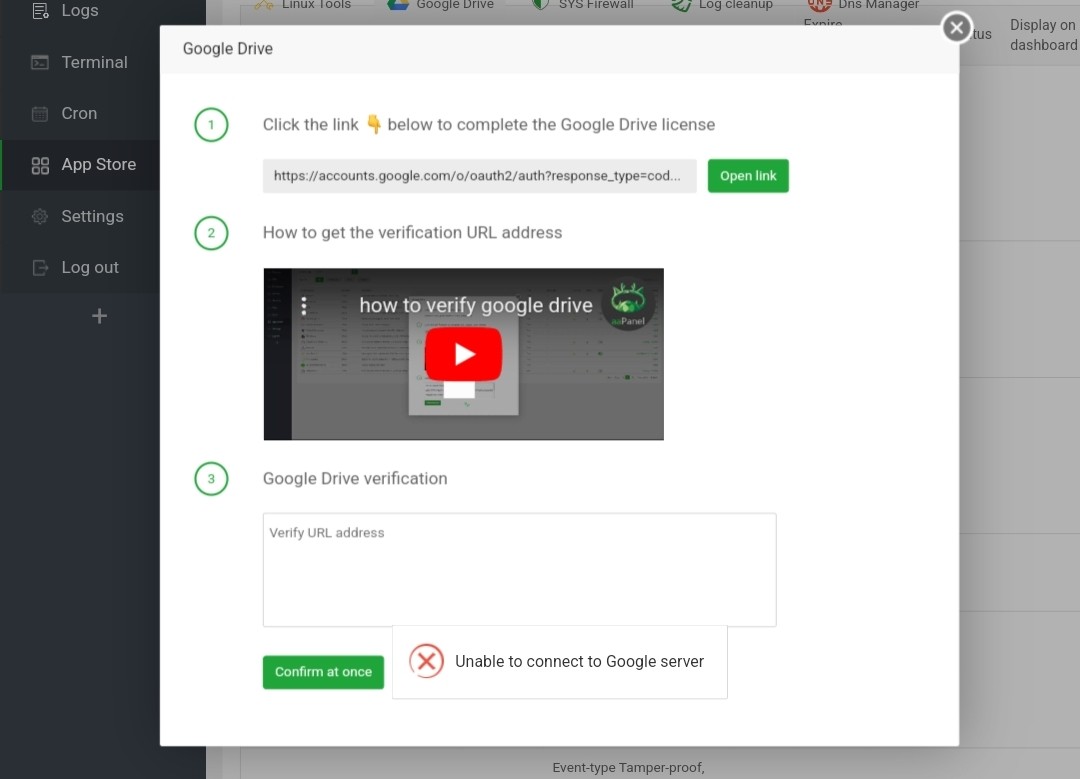Select App Store in the sidebar menu
The image size is (1080, 779).
point(98,164)
